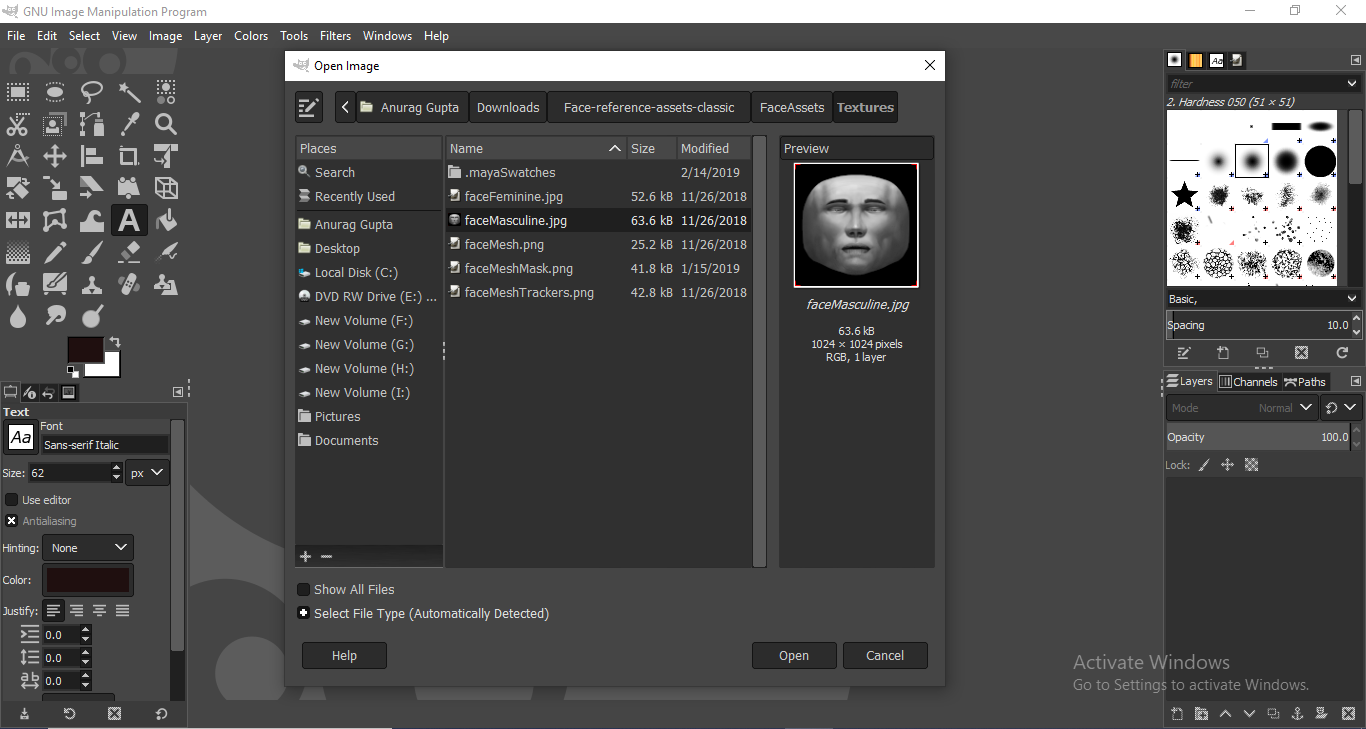
Task: Open the Name column sort arrow
Action: pyautogui.click(x=615, y=148)
